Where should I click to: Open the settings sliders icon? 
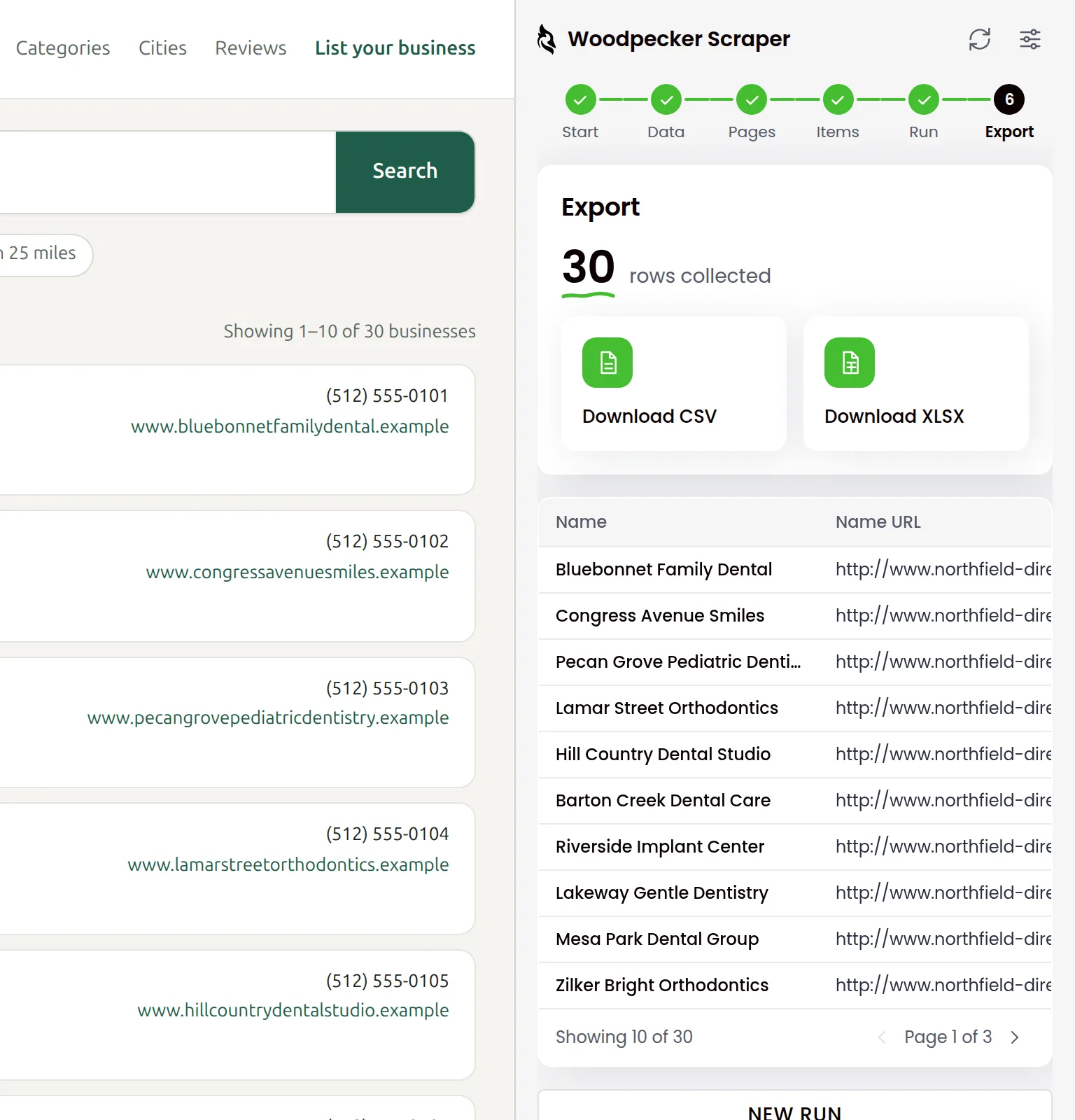[1030, 39]
